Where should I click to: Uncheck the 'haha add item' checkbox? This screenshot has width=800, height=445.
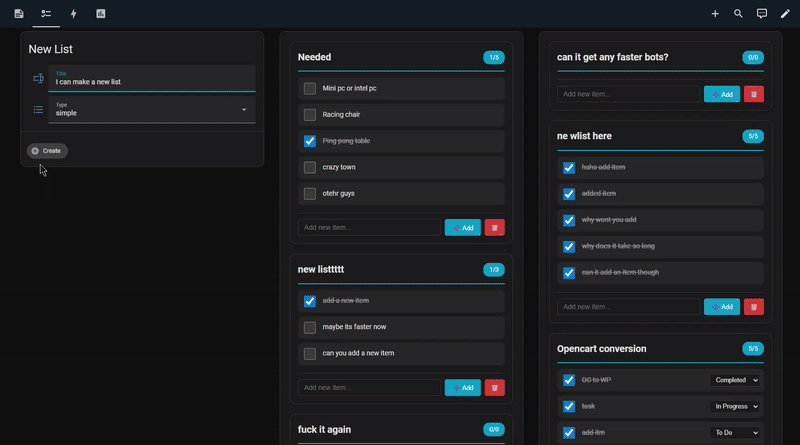(569, 167)
